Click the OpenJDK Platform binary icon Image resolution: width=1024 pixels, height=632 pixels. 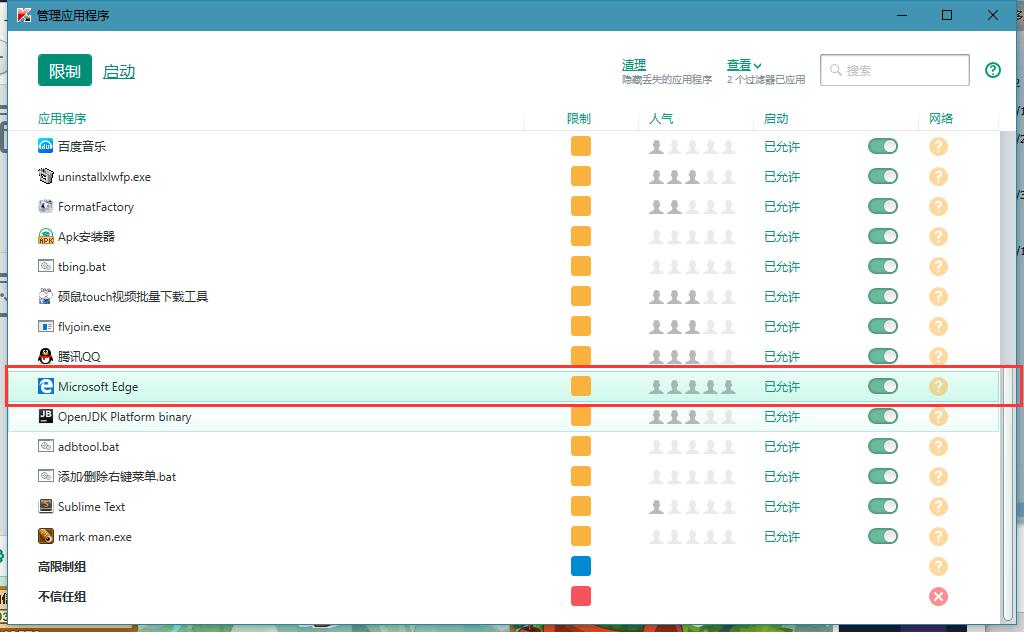coord(45,417)
